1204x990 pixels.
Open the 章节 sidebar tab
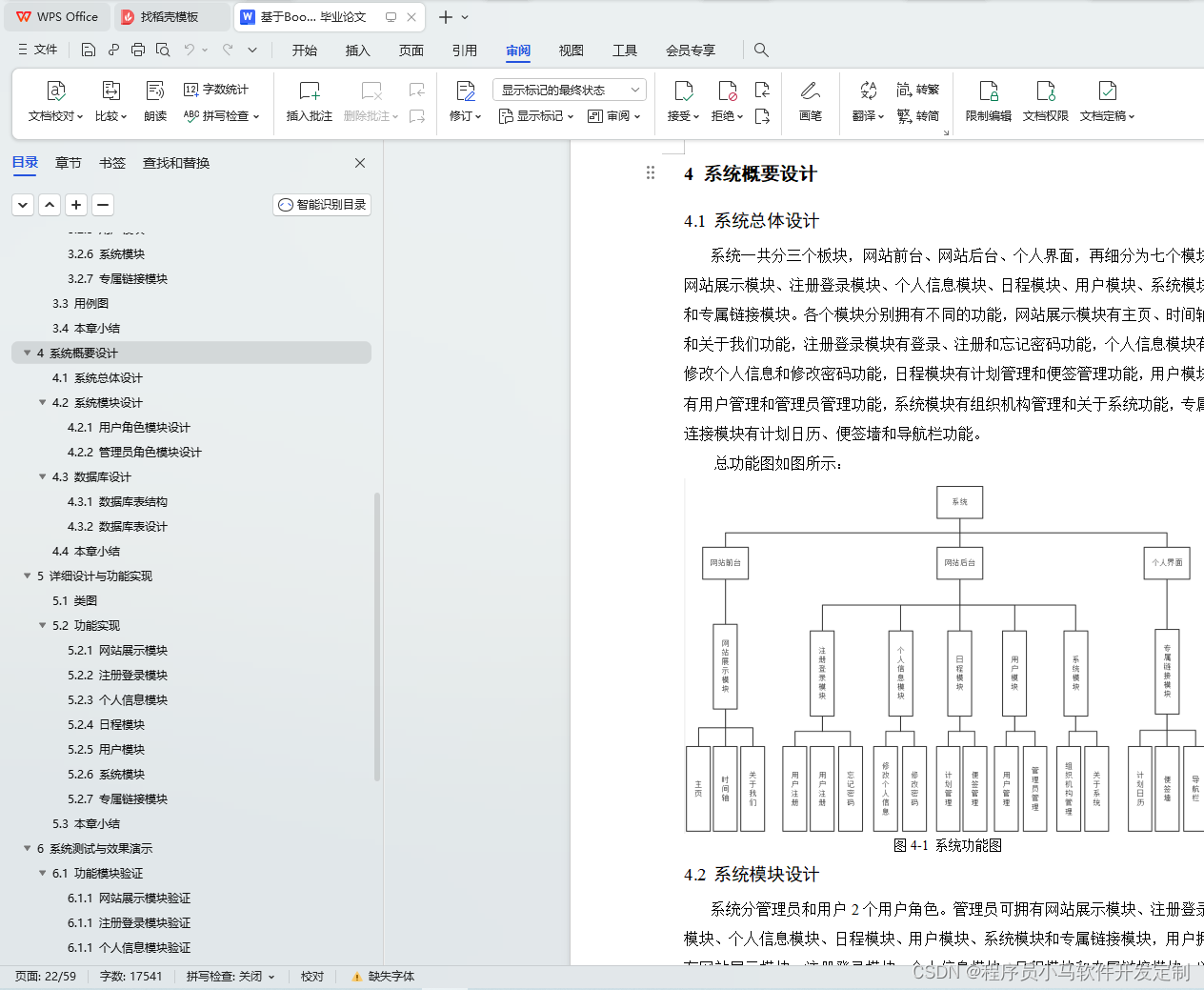pos(68,163)
